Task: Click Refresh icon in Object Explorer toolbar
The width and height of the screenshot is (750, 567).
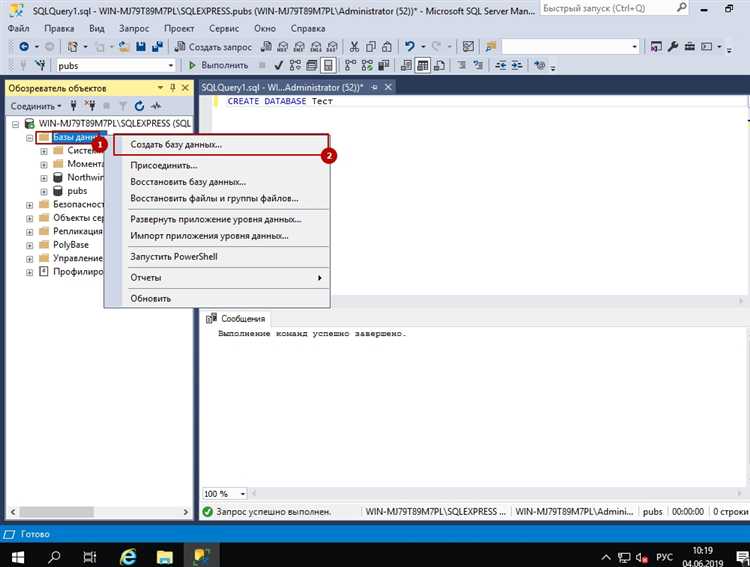Action: tap(139, 106)
